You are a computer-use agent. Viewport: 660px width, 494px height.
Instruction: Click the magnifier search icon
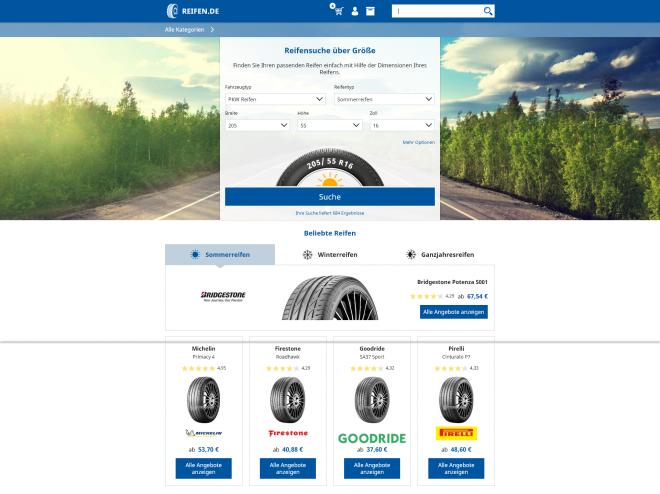click(488, 11)
